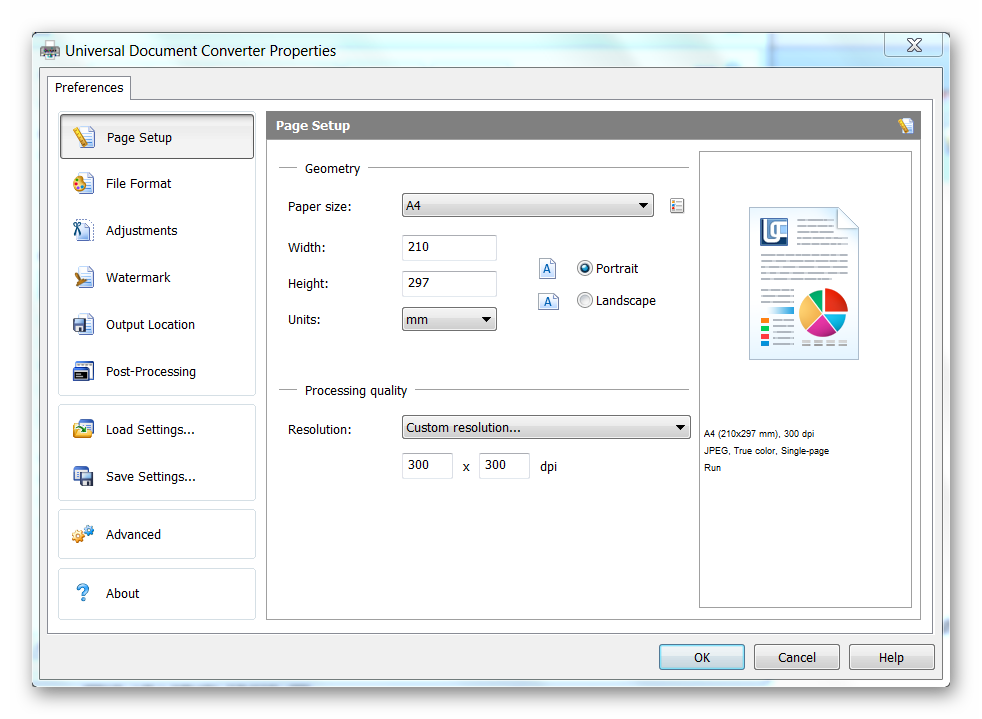This screenshot has width=982, height=719.
Task: Click the Cancel button
Action: tap(797, 657)
